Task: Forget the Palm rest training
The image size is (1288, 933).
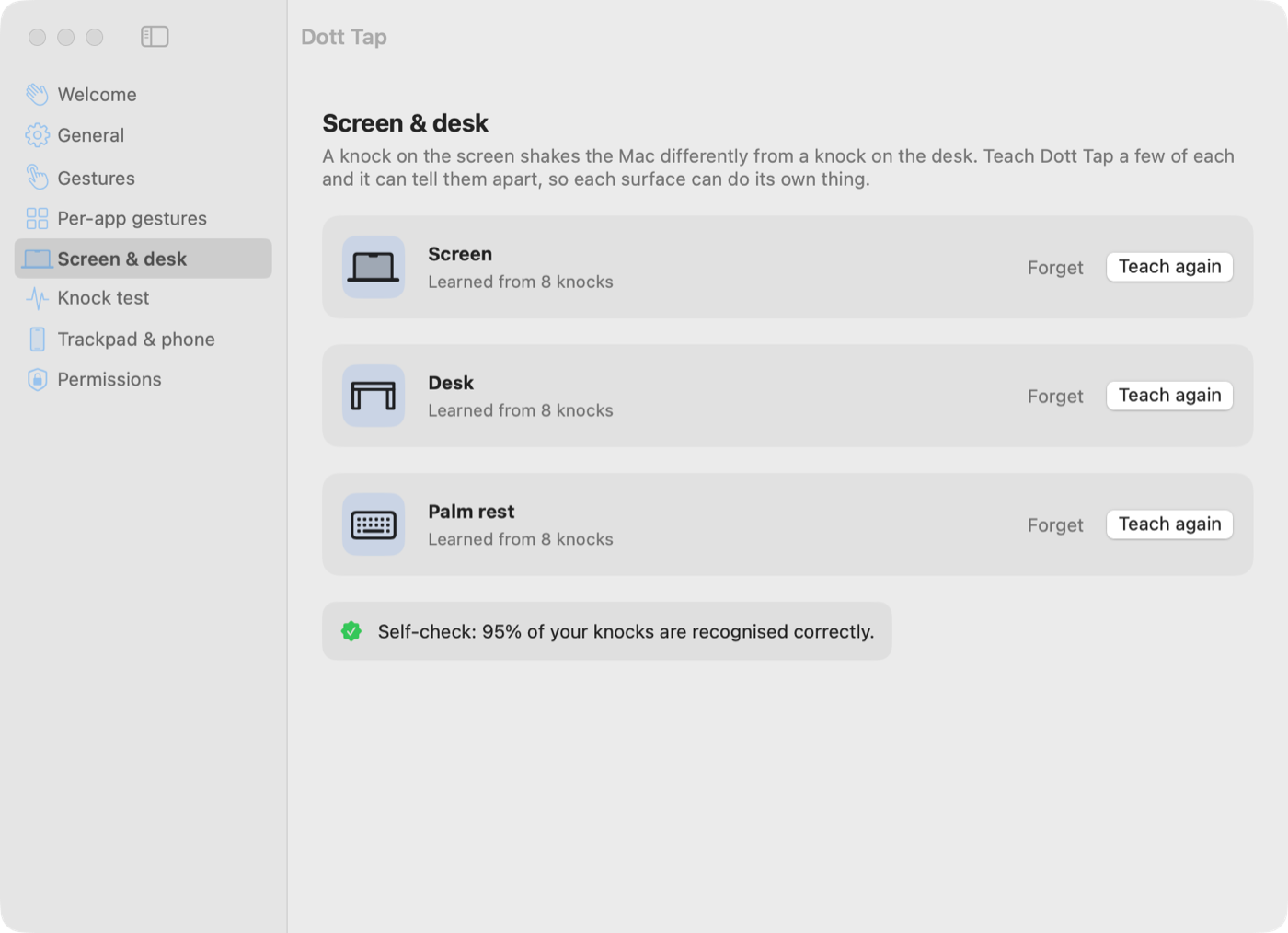Action: pyautogui.click(x=1055, y=524)
